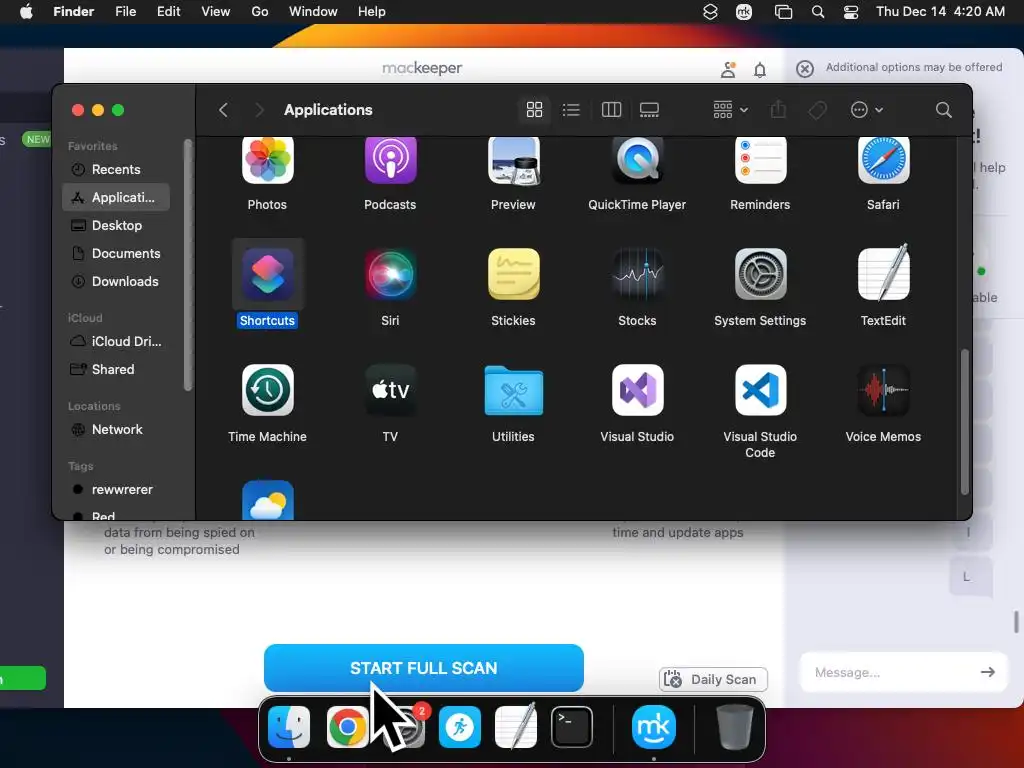Open the File menu

pos(125,12)
